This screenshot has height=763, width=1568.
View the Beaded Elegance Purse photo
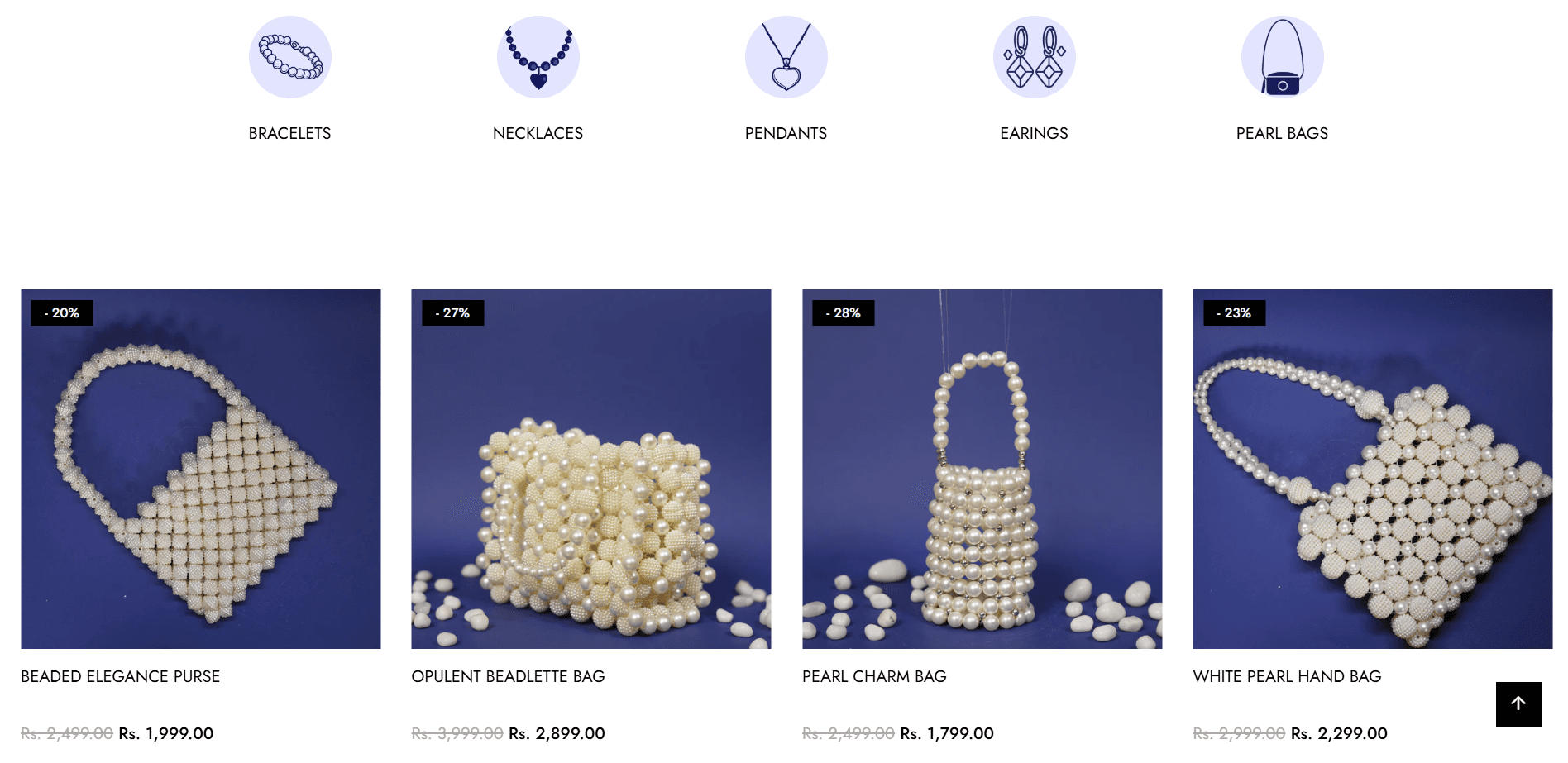point(201,469)
